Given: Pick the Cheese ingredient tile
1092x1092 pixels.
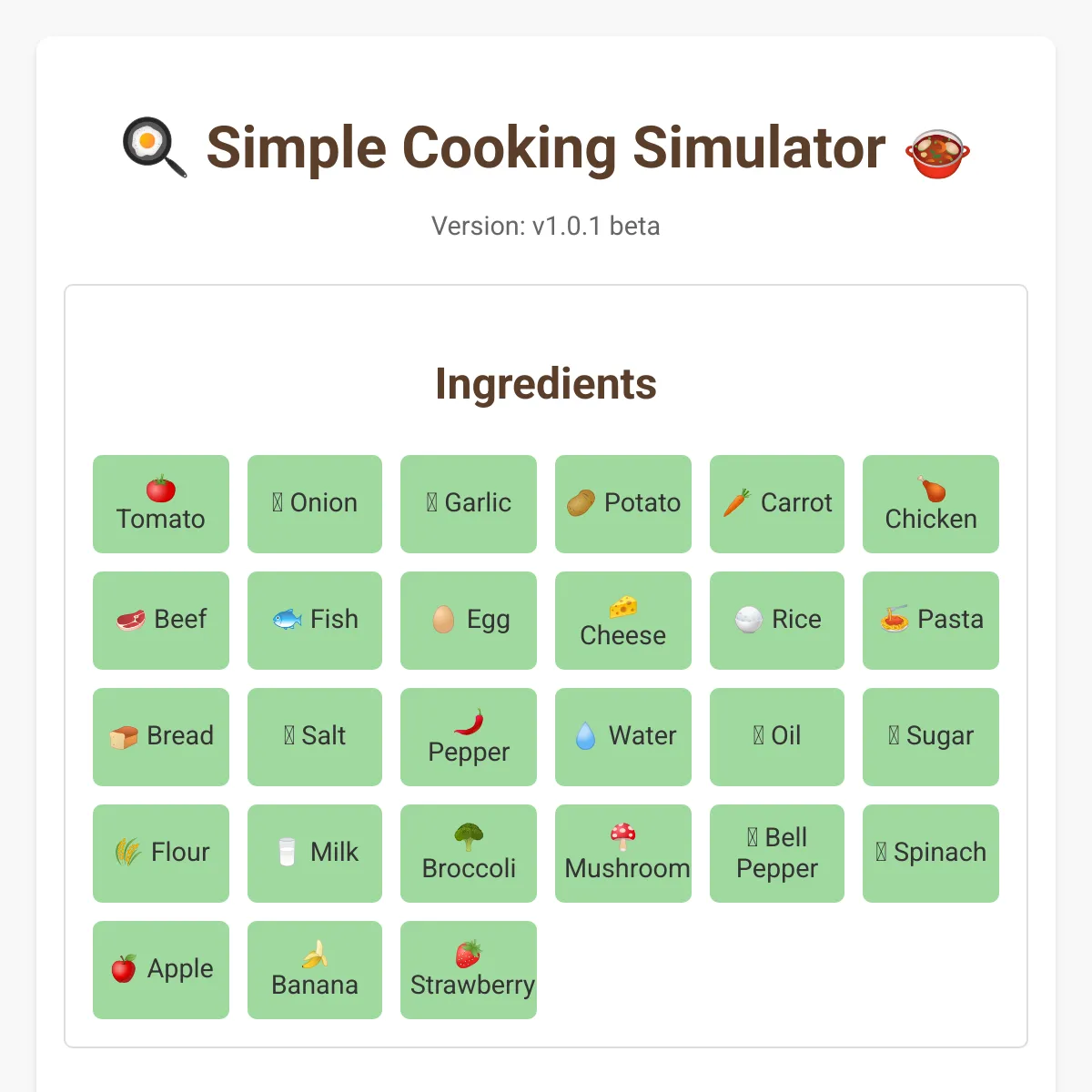Looking at the screenshot, I should 623,621.
